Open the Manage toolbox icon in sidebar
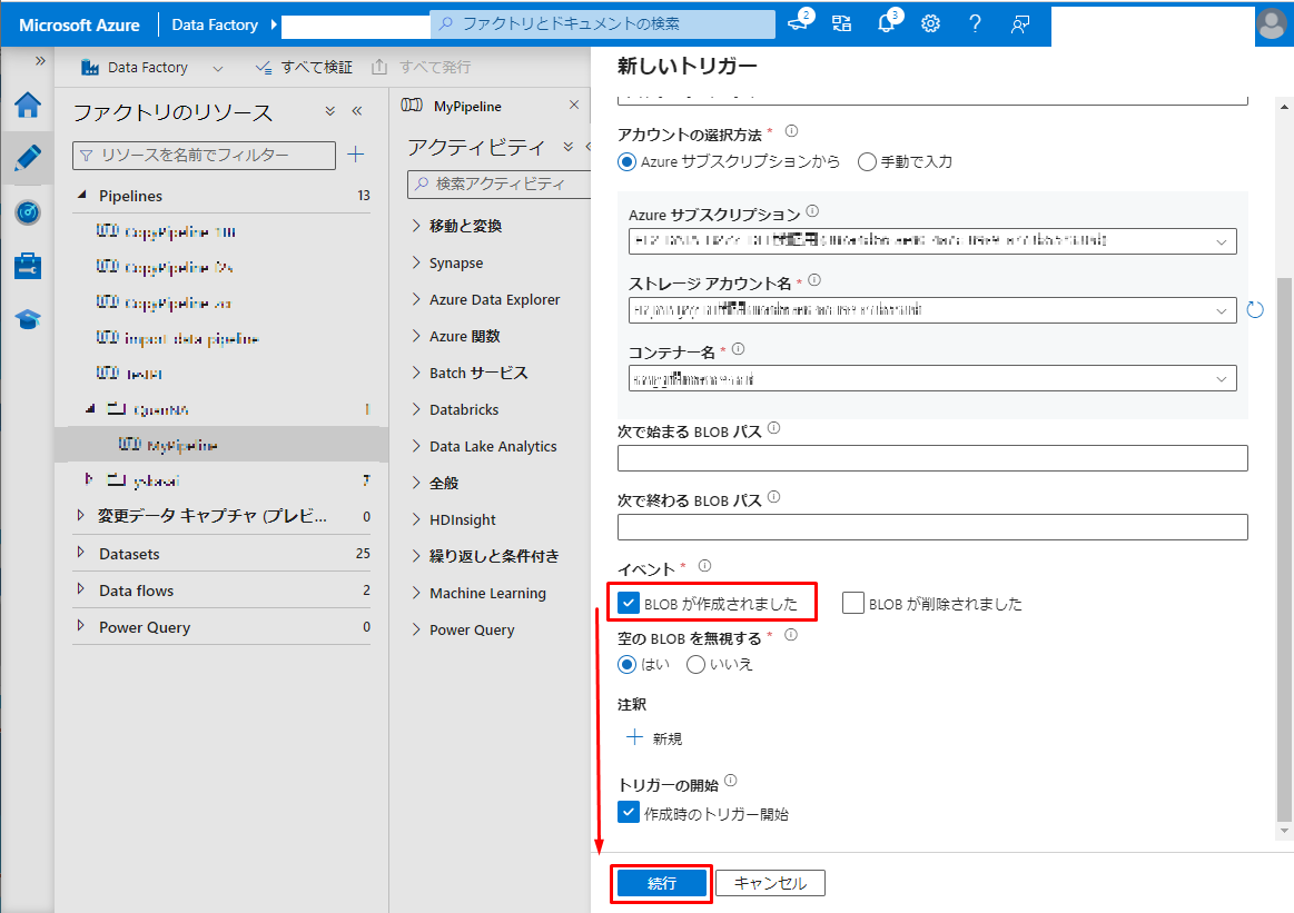This screenshot has width=1294, height=913. [x=28, y=265]
